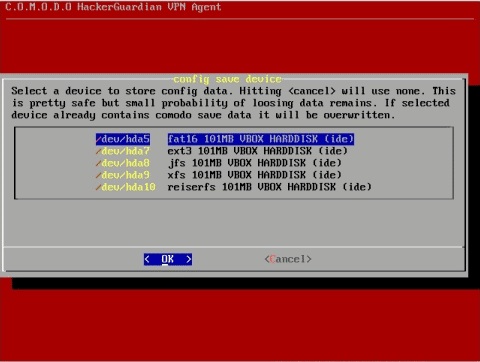Viewport: 480px width, 362px height.
Task: Select the /dev/hda5 device entry
Action: (123, 139)
